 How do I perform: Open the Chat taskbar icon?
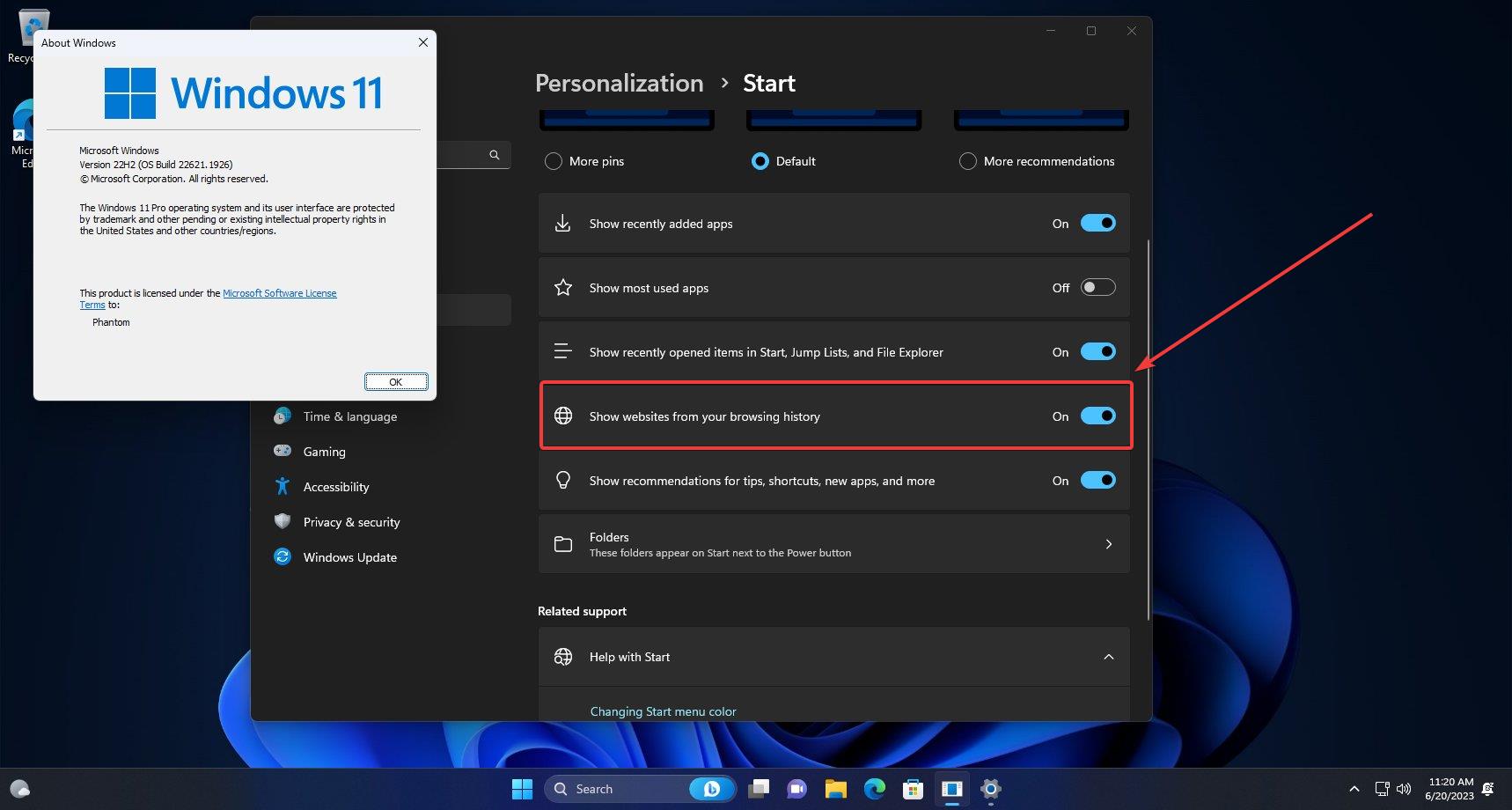tap(797, 789)
